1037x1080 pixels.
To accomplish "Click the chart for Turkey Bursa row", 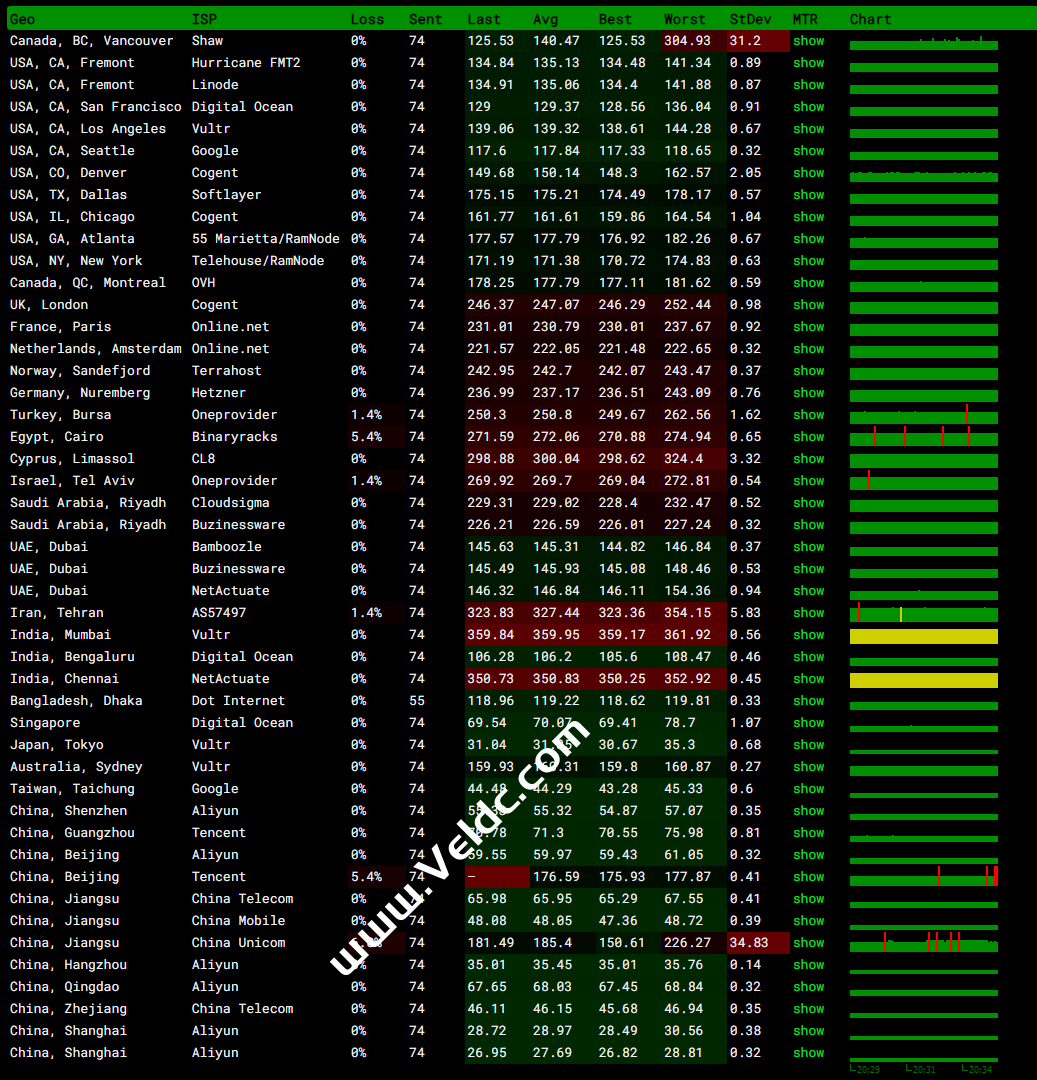I will pos(923,416).
